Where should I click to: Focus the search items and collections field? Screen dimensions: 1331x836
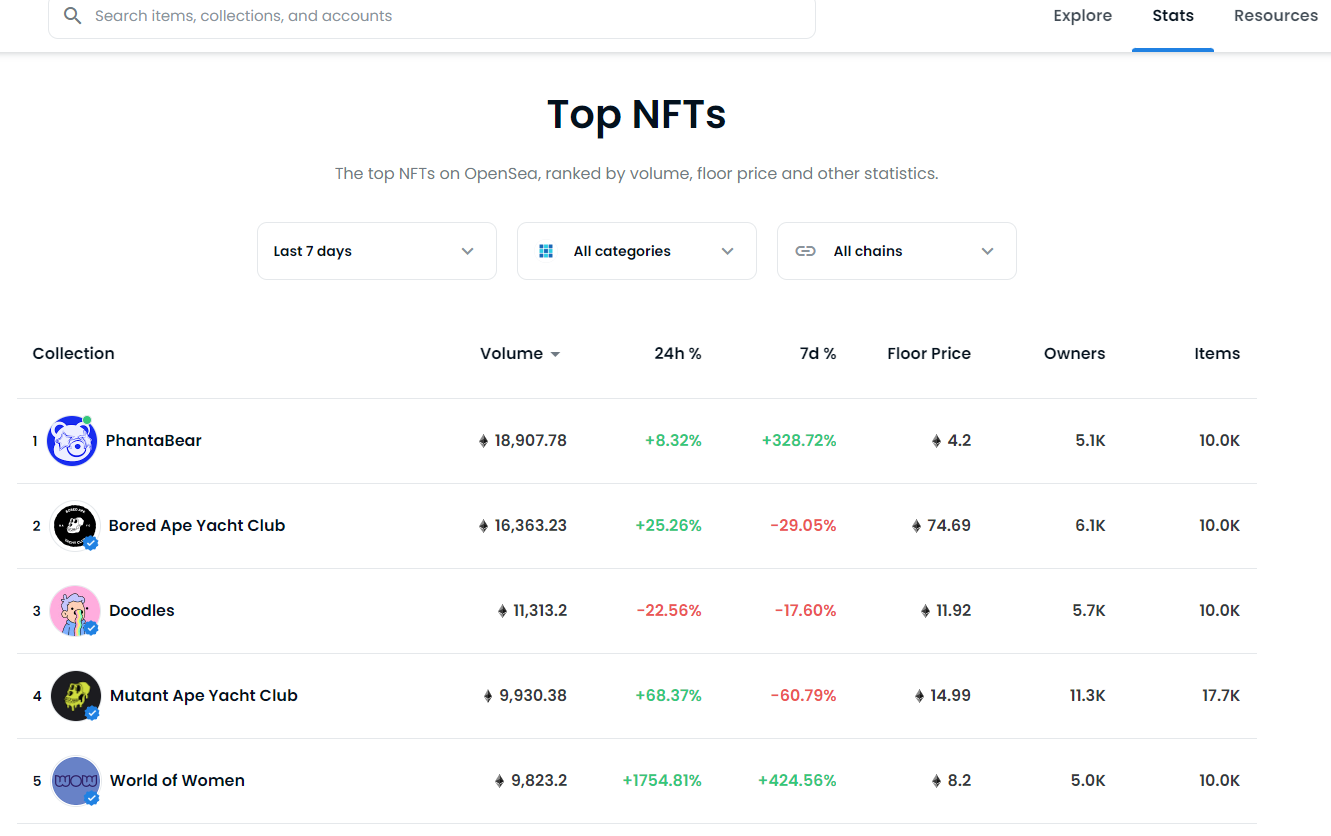pos(440,16)
